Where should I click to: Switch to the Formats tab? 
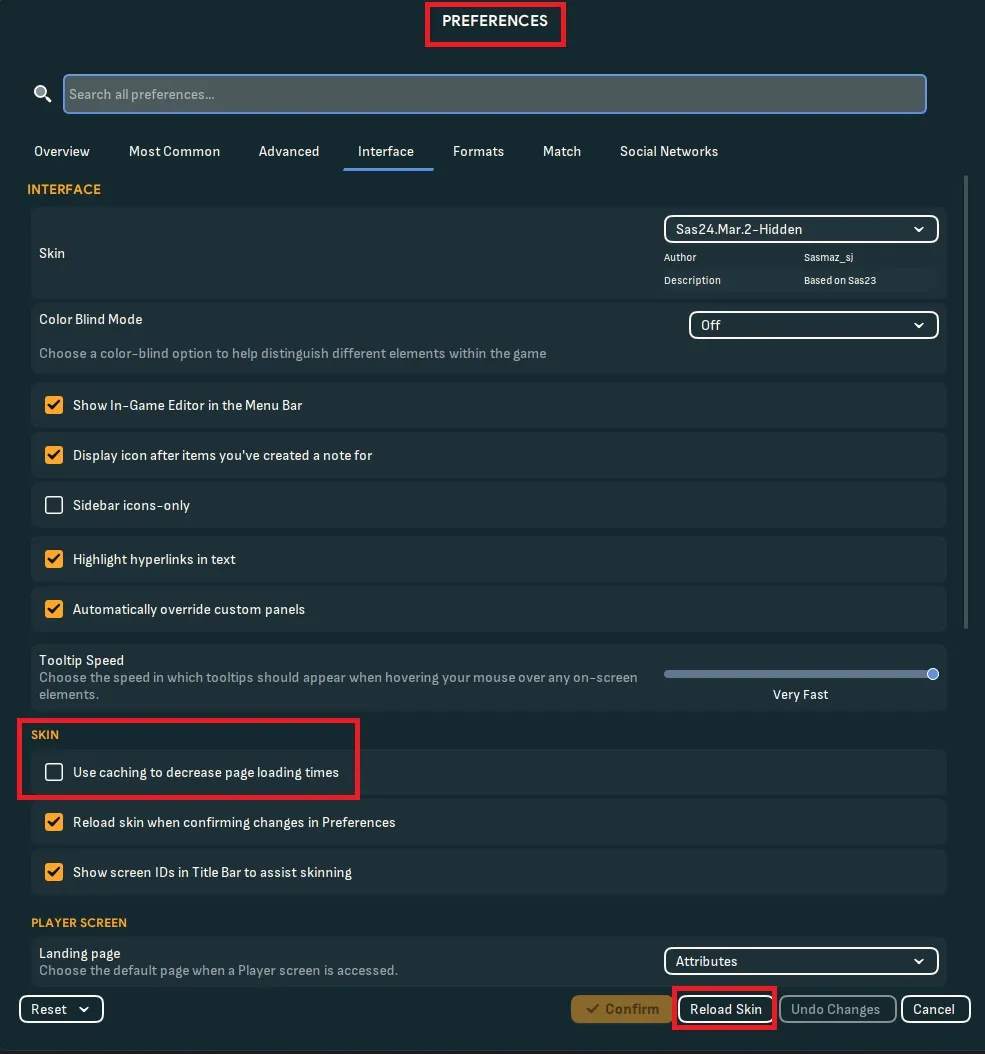[478, 151]
